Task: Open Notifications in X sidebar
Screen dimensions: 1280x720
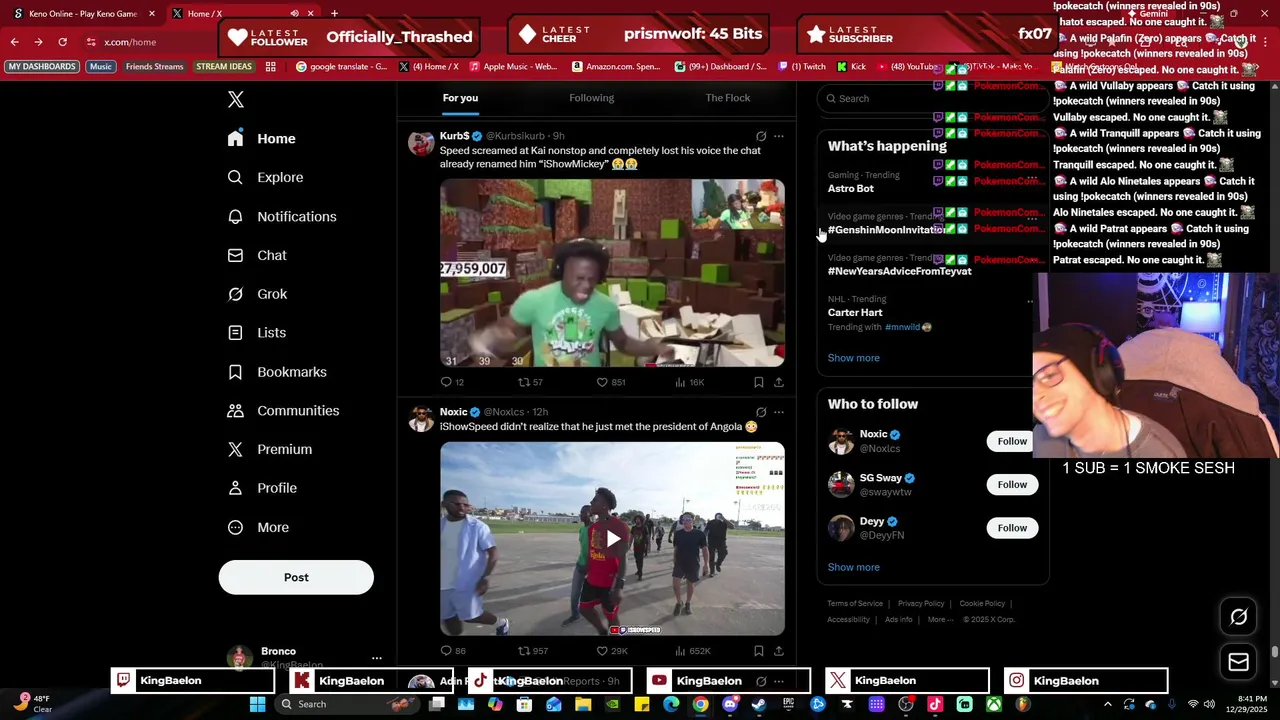Action: click(x=283, y=216)
